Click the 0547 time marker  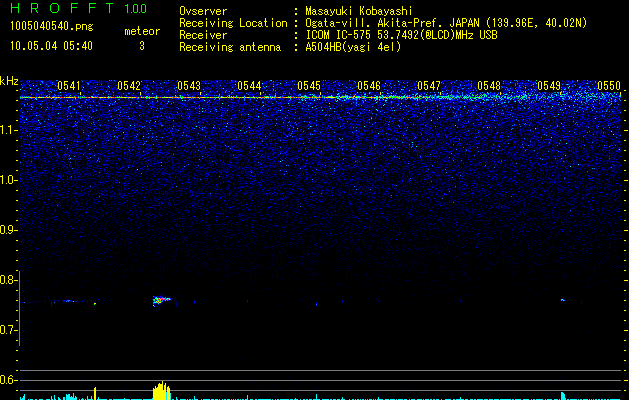(429, 86)
